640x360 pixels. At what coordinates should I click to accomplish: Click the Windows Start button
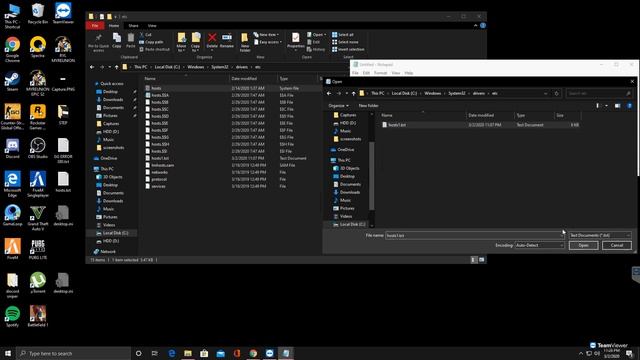(8, 353)
